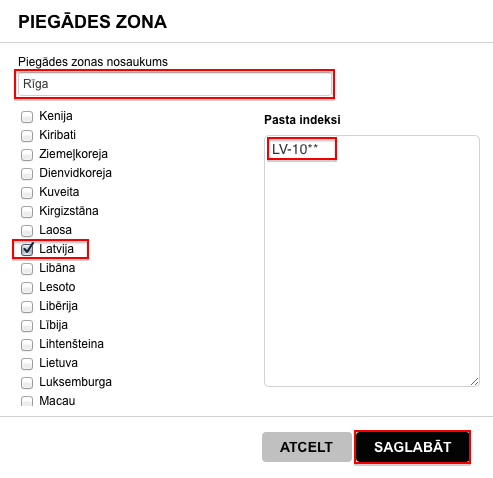Click the ATCELT cancel button

click(307, 447)
